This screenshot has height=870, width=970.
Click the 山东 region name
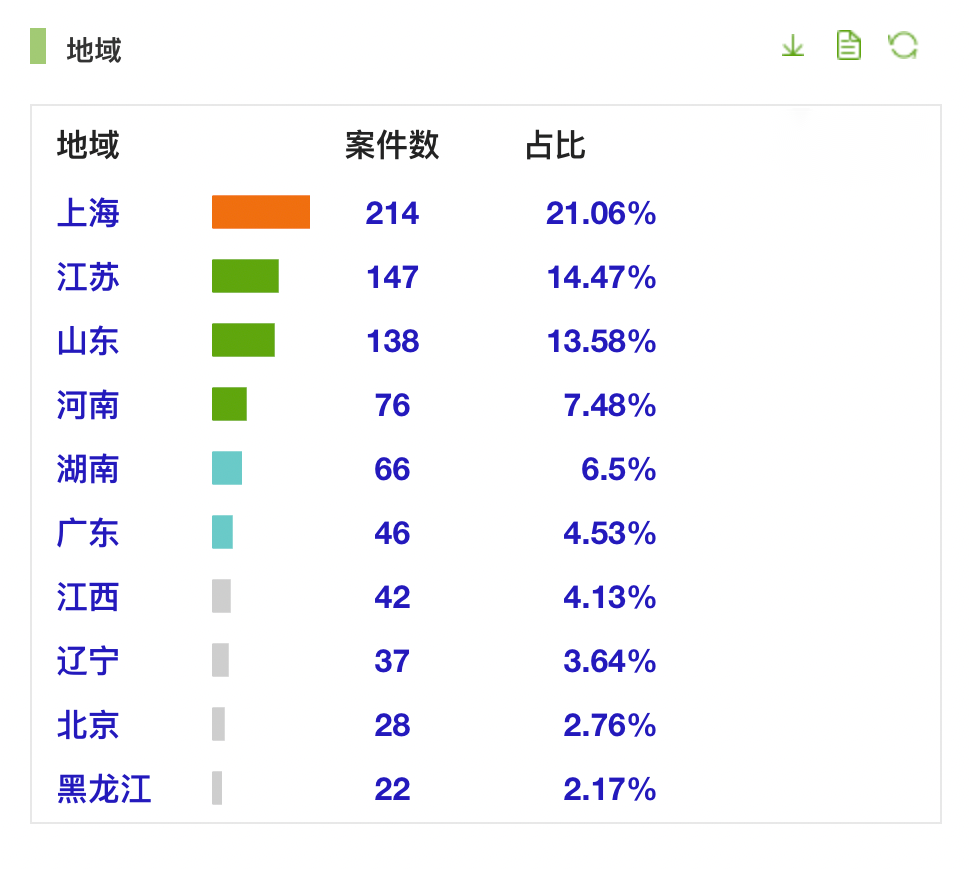[88, 341]
